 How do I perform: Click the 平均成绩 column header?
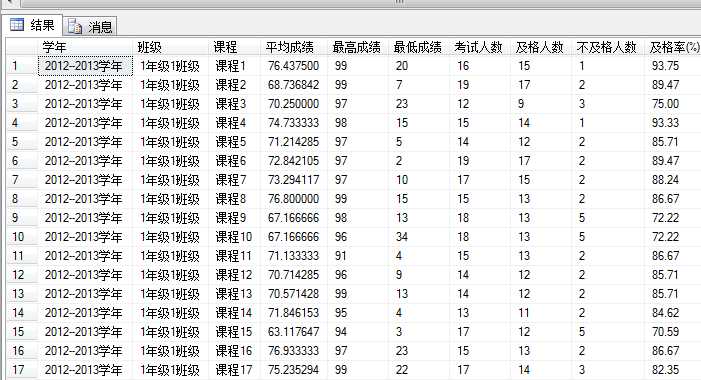click(294, 47)
